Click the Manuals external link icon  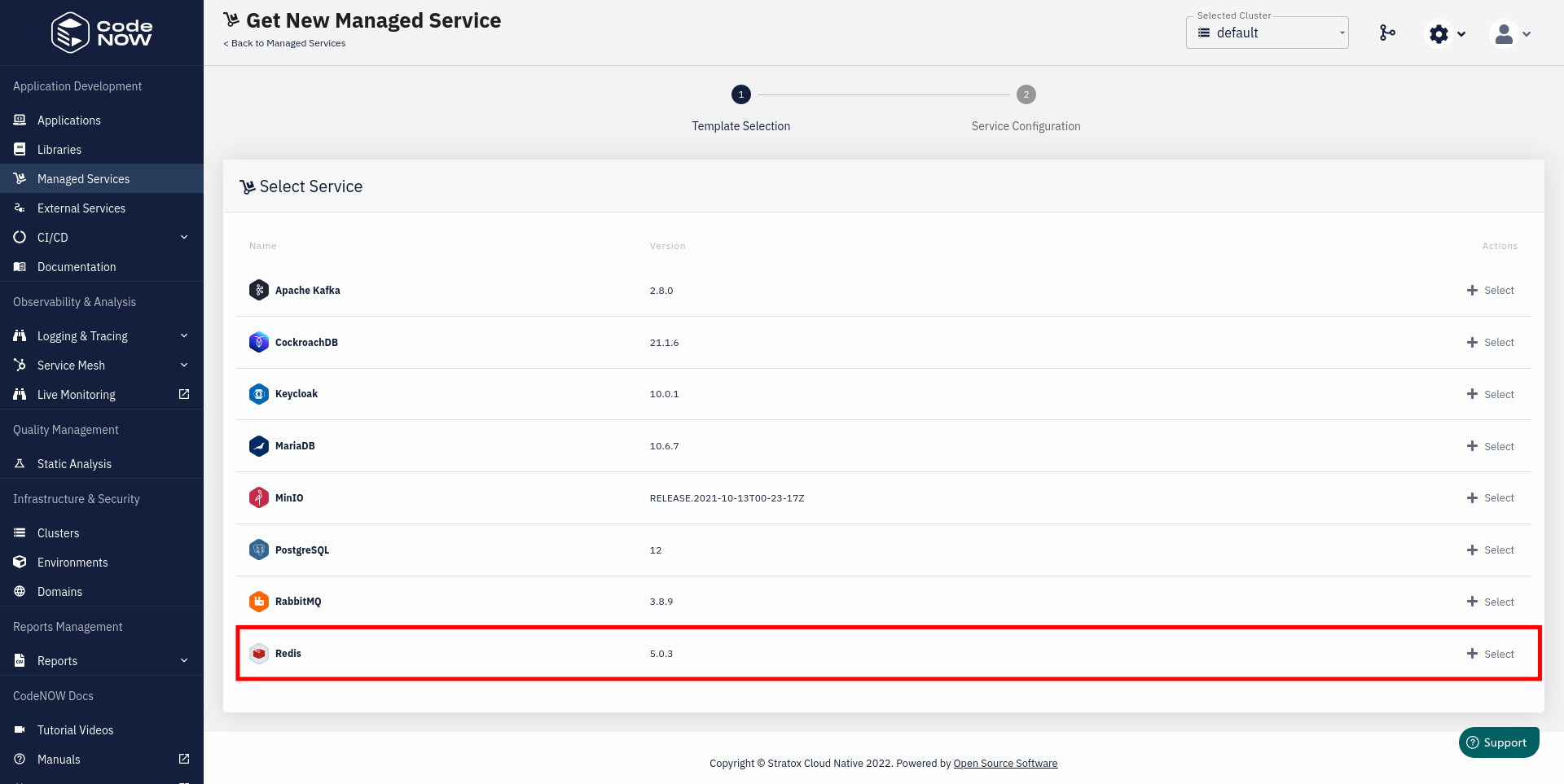coord(184,759)
